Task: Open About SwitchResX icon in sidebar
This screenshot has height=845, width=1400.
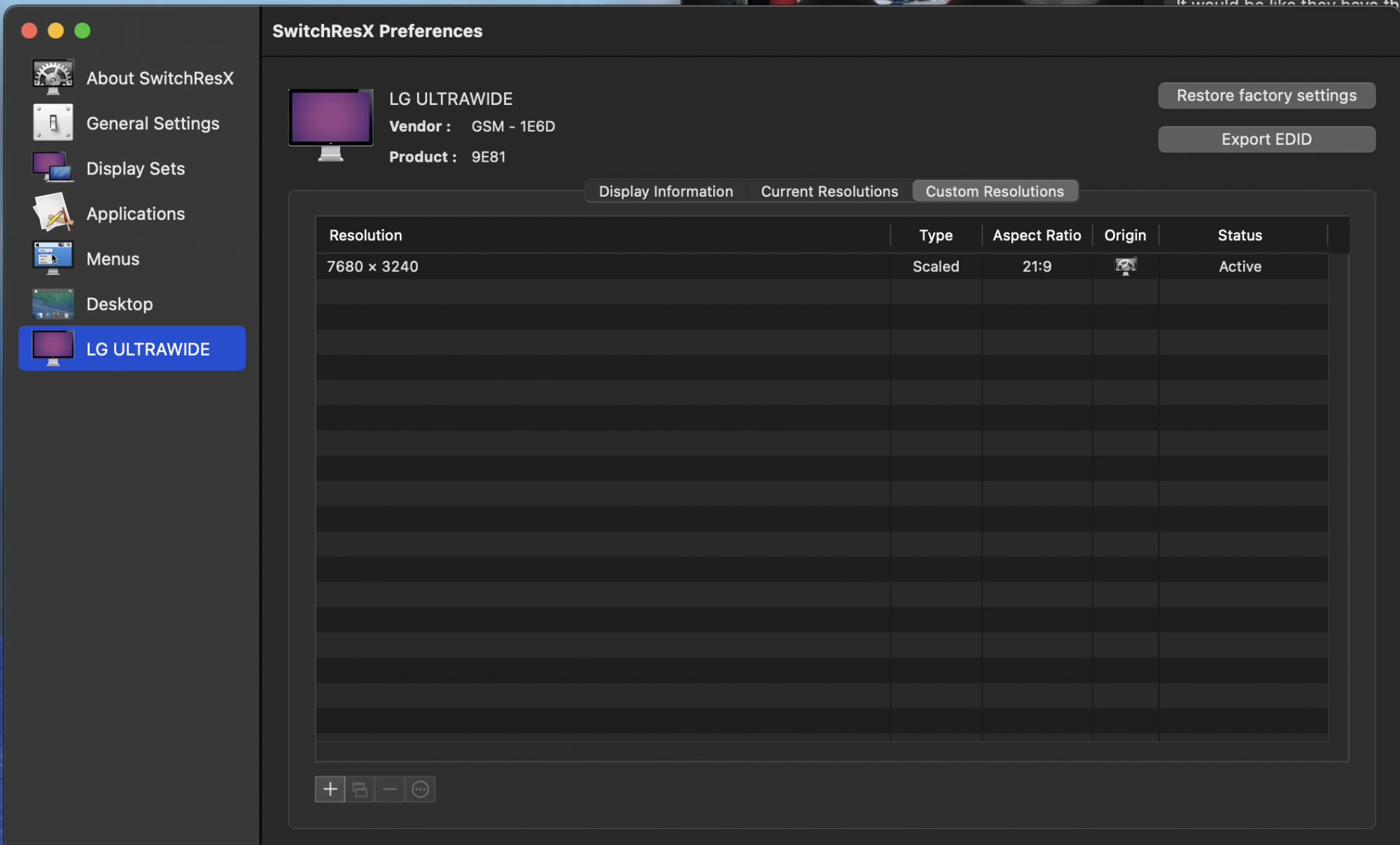Action: 52,77
